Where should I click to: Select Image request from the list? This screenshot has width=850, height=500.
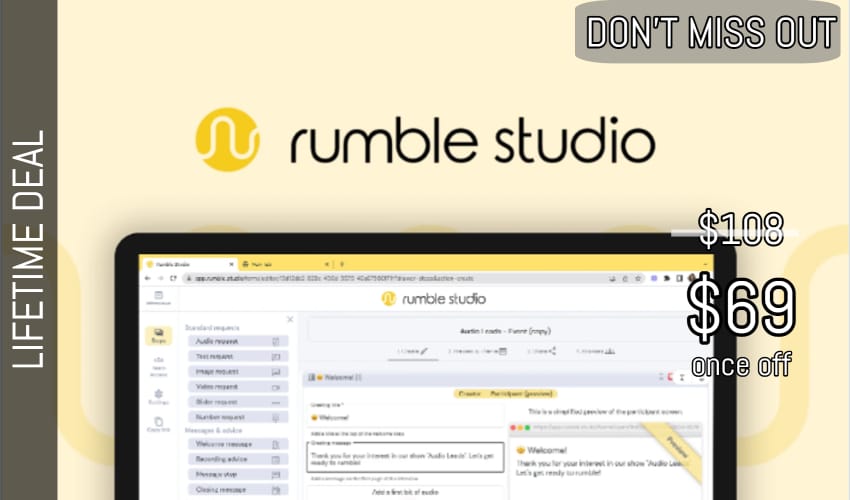coord(236,371)
